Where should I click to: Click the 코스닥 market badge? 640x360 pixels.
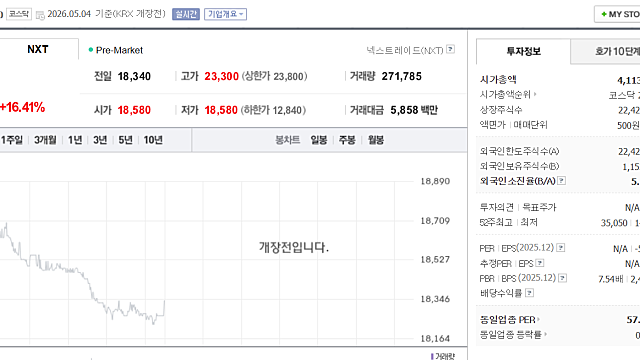pos(19,14)
